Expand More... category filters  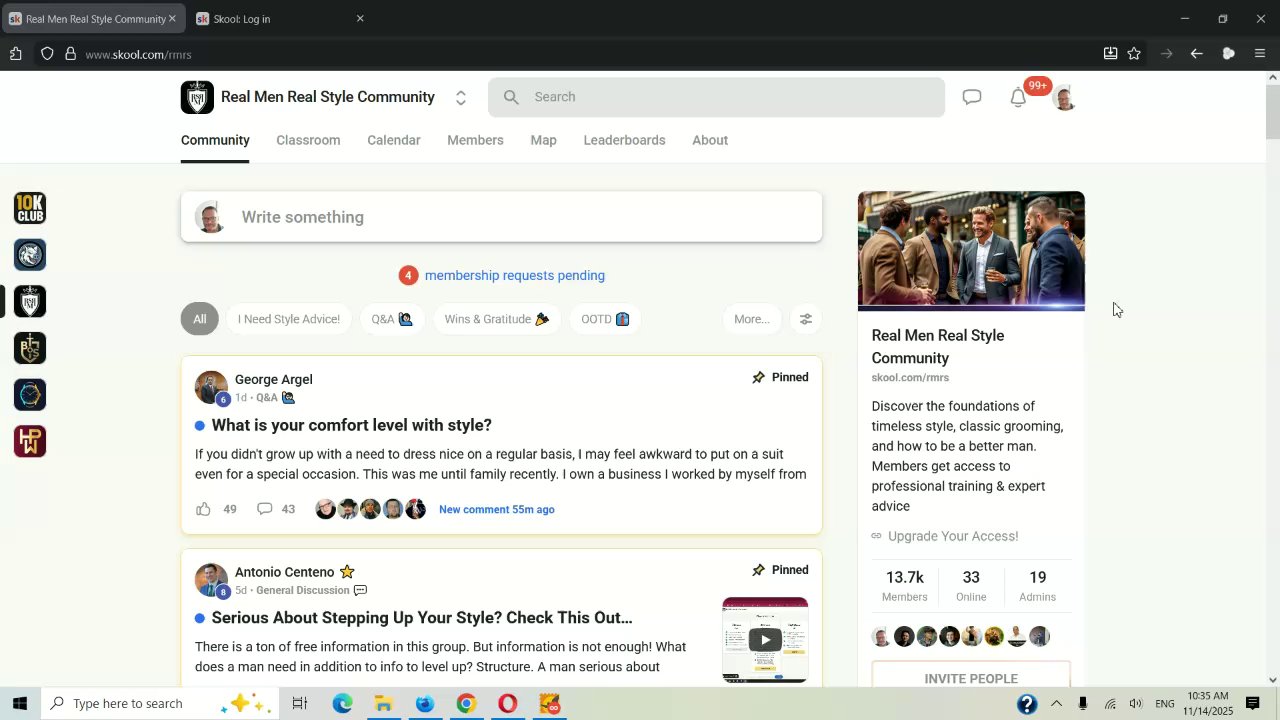pyautogui.click(x=752, y=319)
